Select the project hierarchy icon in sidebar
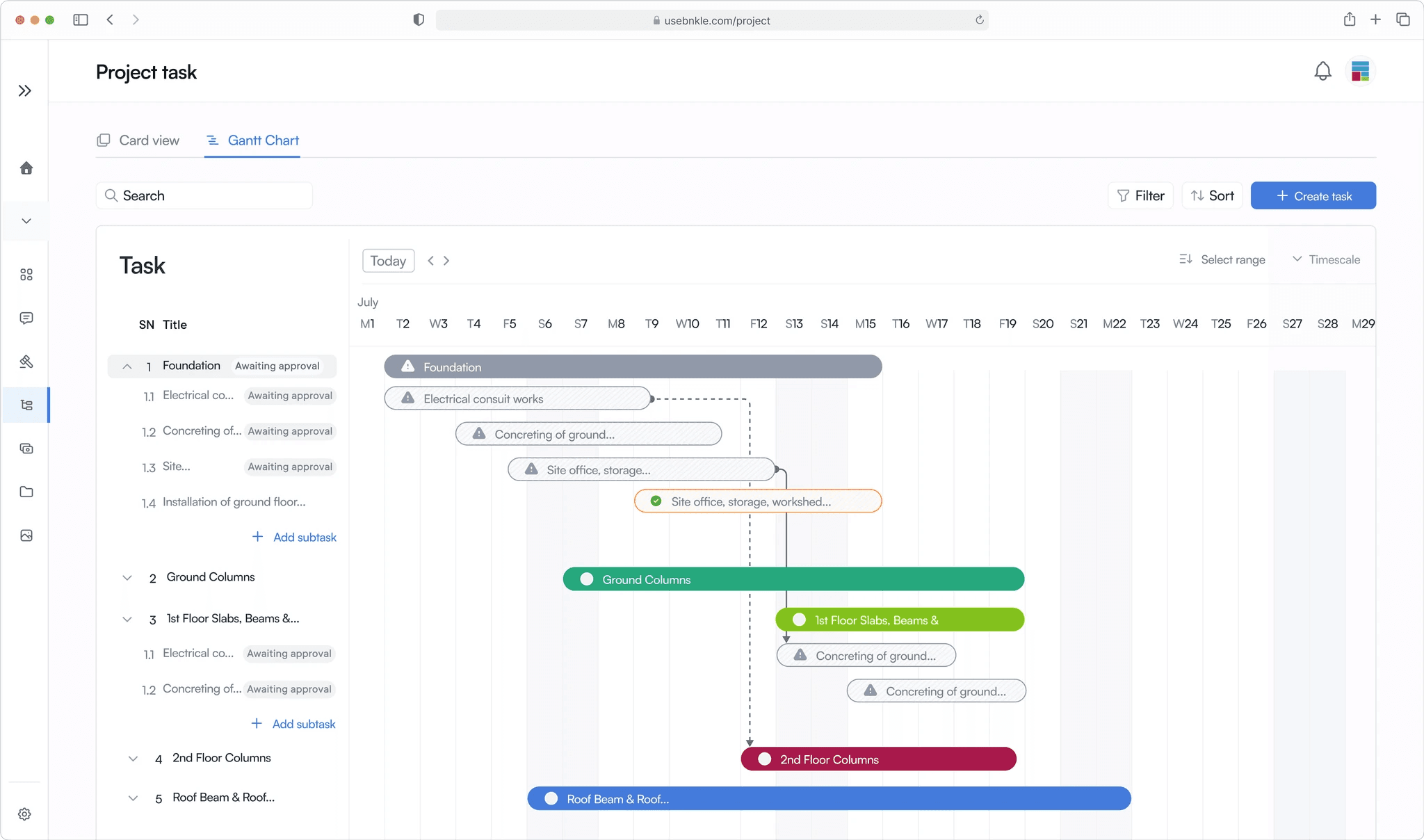 (x=26, y=405)
